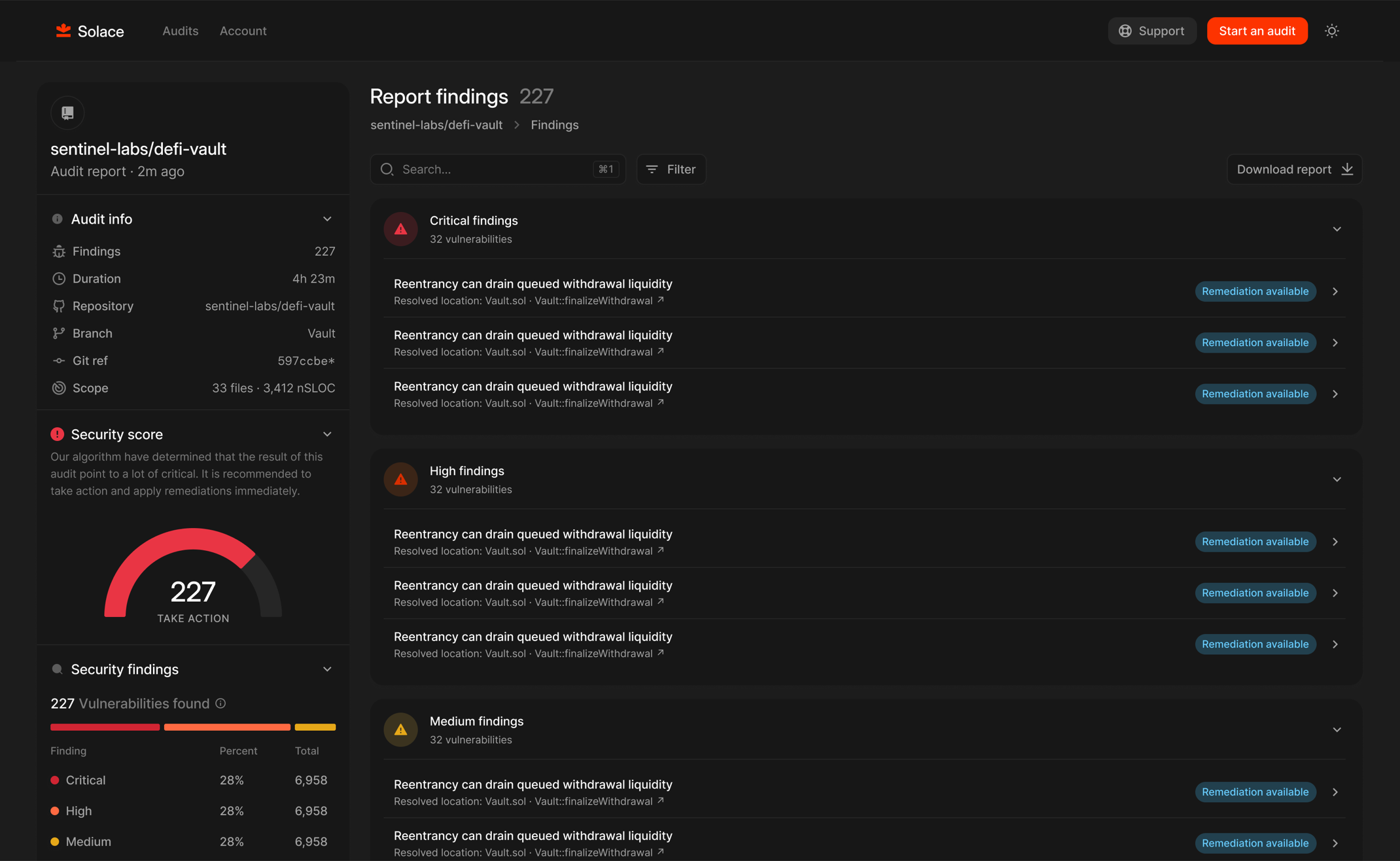Open the Account nav item
This screenshot has width=1400, height=861.
[243, 31]
